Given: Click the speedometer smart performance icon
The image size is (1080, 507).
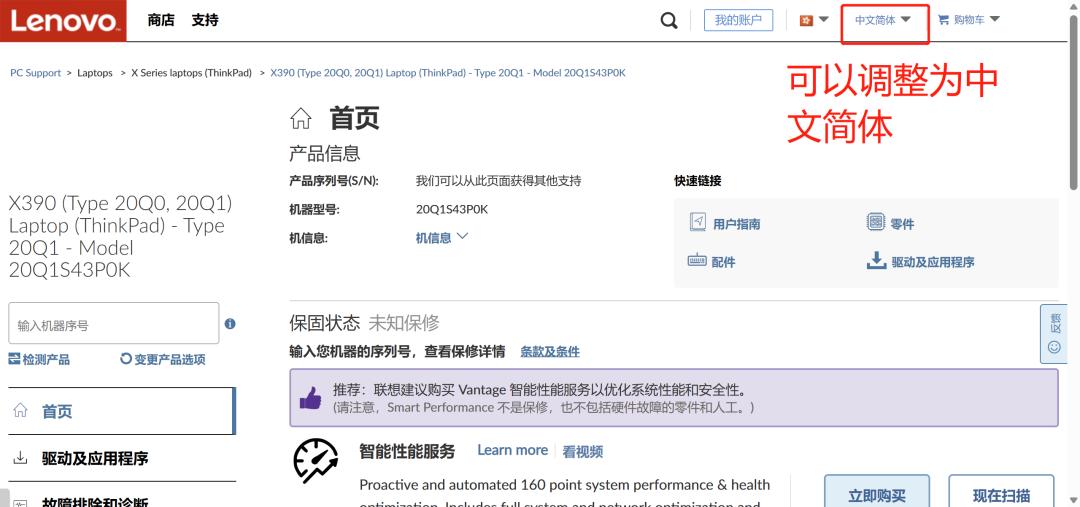Looking at the screenshot, I should coord(316,460).
